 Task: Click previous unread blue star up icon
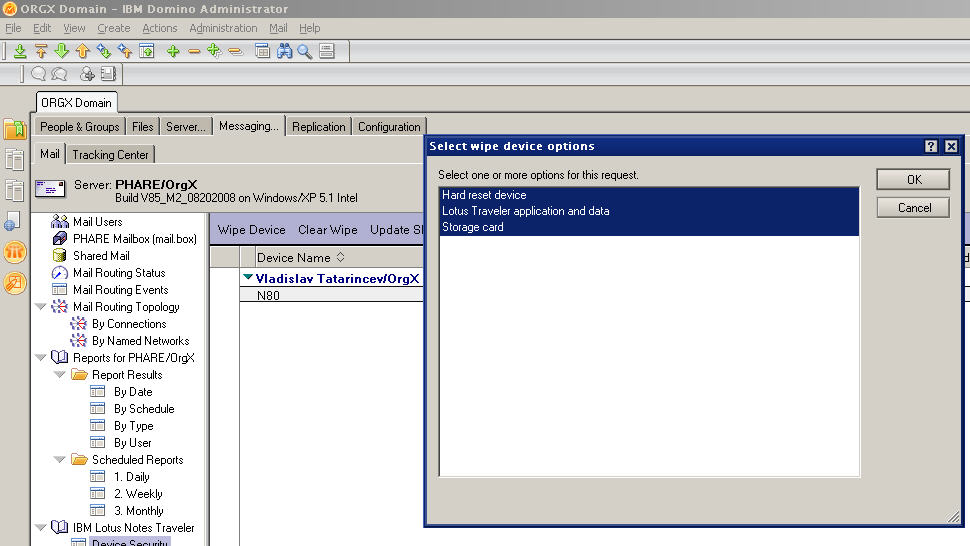[124, 51]
